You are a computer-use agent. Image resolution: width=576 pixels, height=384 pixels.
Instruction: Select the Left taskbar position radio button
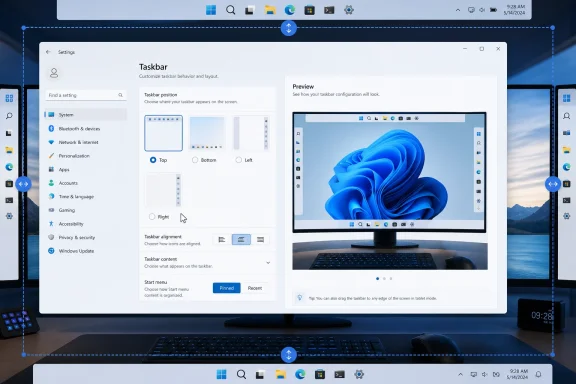(239, 160)
